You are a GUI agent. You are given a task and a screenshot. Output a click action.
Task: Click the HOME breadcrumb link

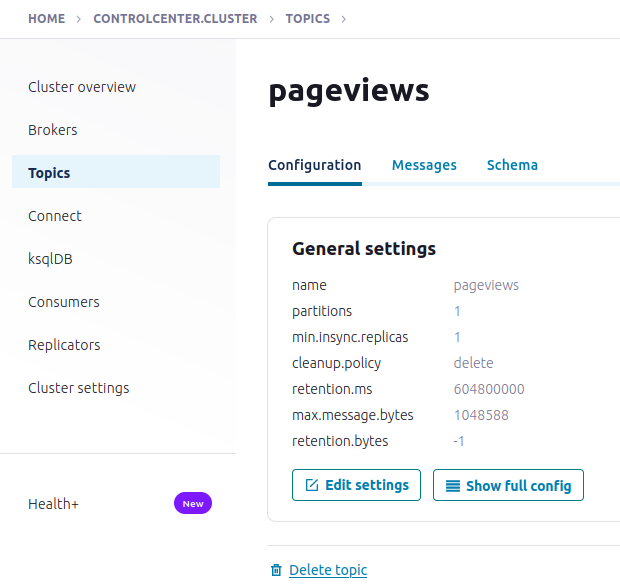[46, 18]
